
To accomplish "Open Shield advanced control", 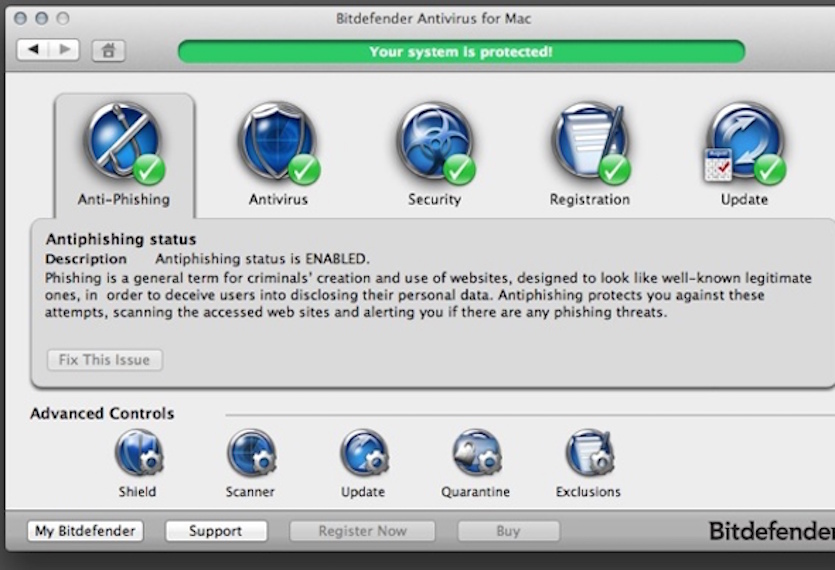I will pyautogui.click(x=138, y=453).
